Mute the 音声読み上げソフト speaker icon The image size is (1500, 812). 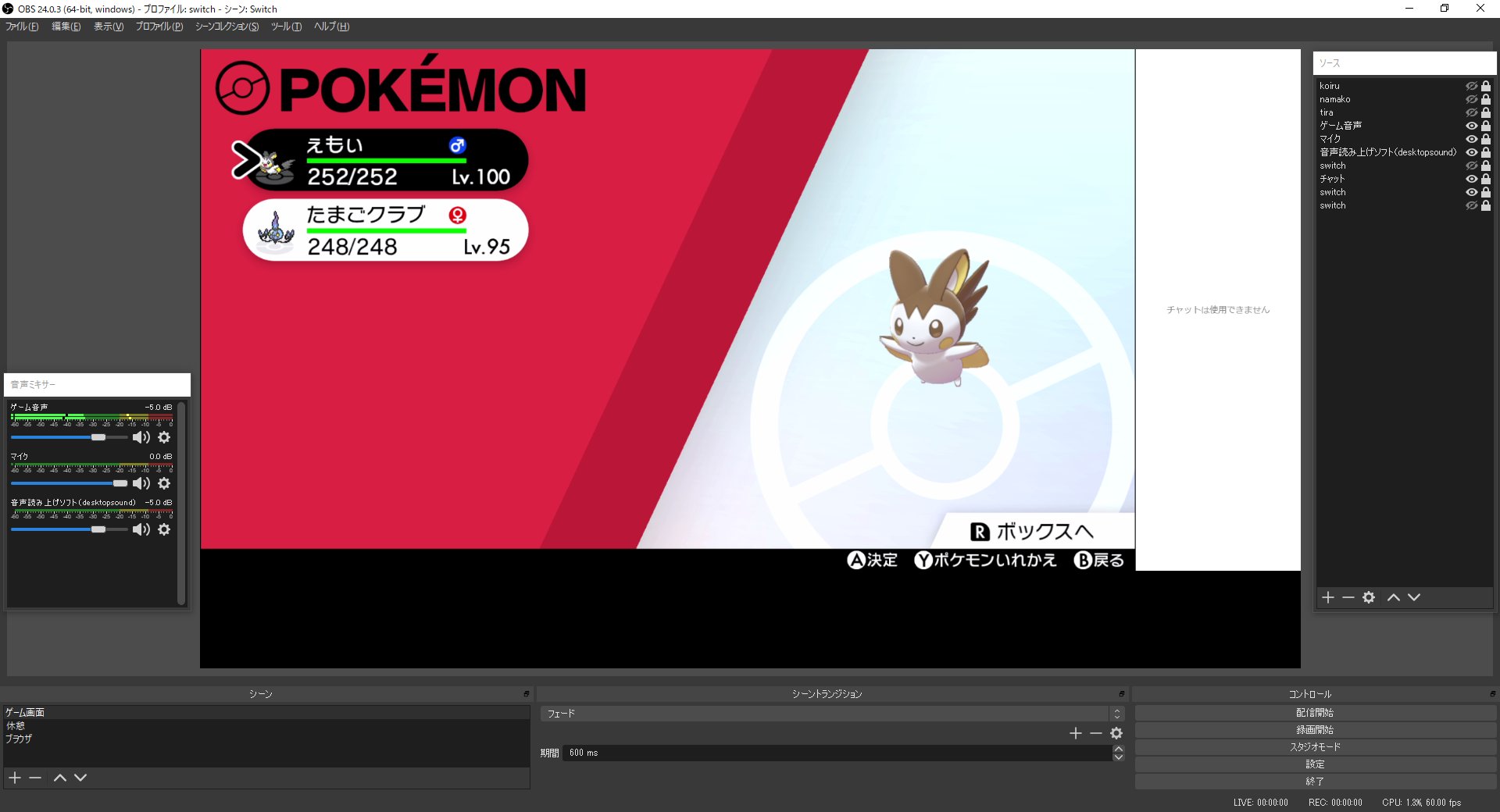(x=141, y=529)
